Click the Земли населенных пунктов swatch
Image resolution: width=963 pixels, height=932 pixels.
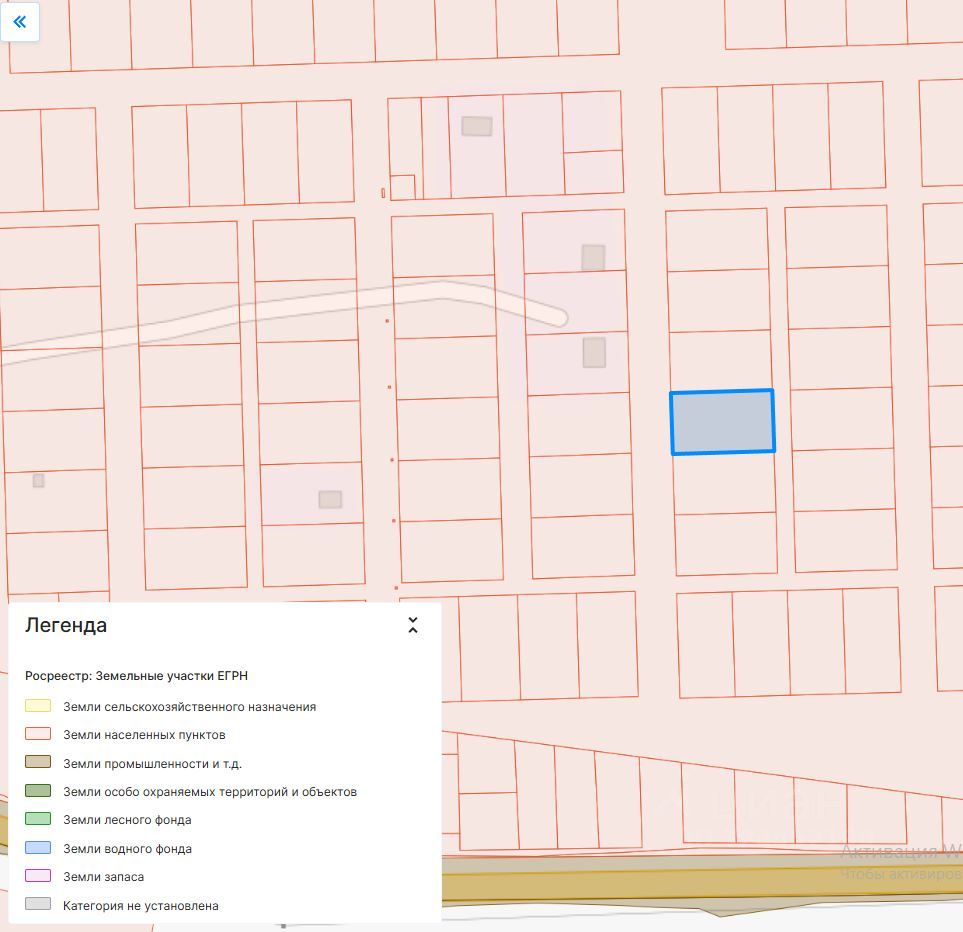pos(38,734)
